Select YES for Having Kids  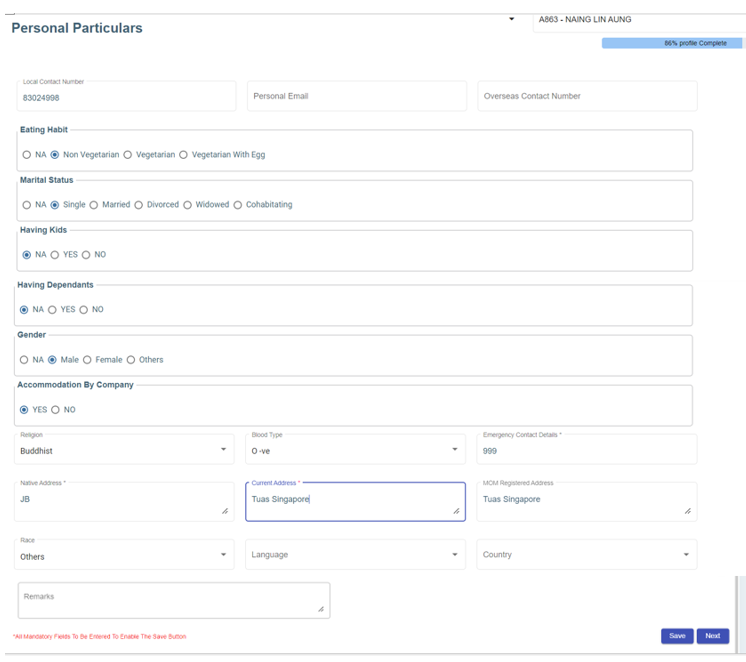point(55,255)
